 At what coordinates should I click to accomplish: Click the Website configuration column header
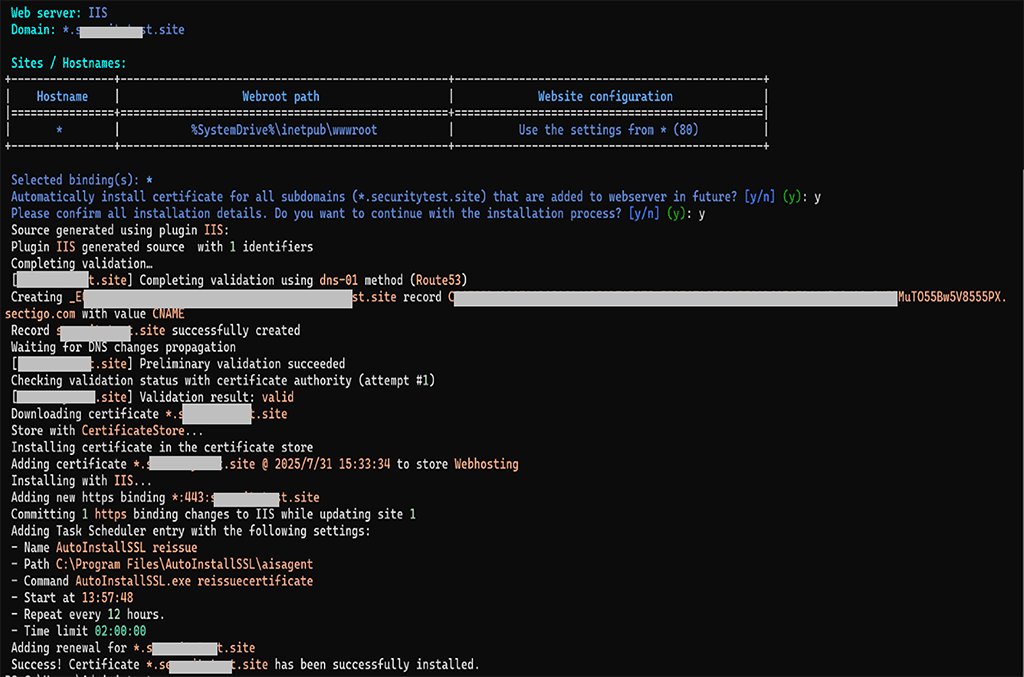click(605, 97)
